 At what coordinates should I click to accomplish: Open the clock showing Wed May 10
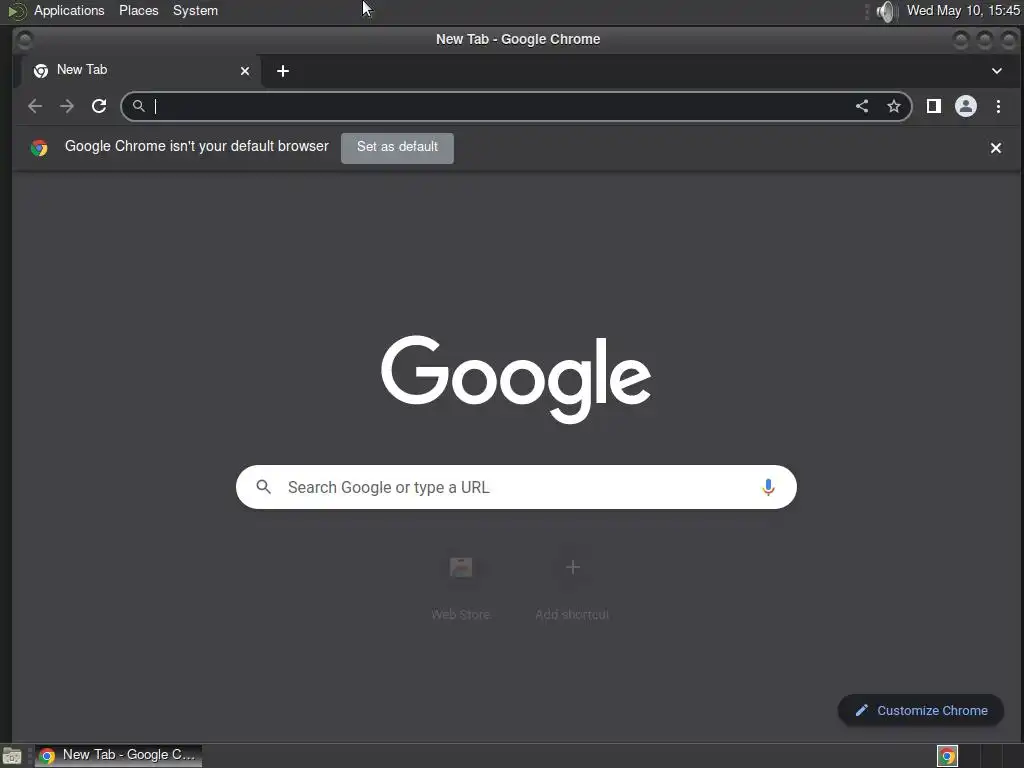pos(963,10)
